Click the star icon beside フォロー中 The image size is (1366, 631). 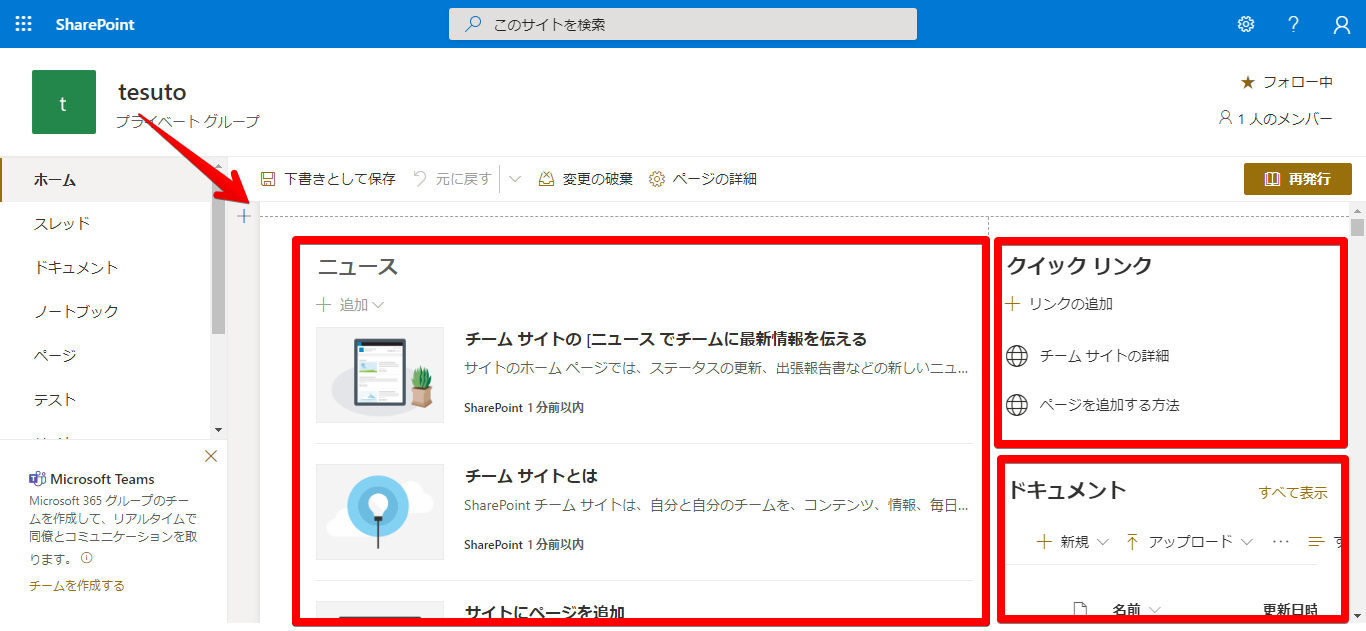pos(1248,82)
